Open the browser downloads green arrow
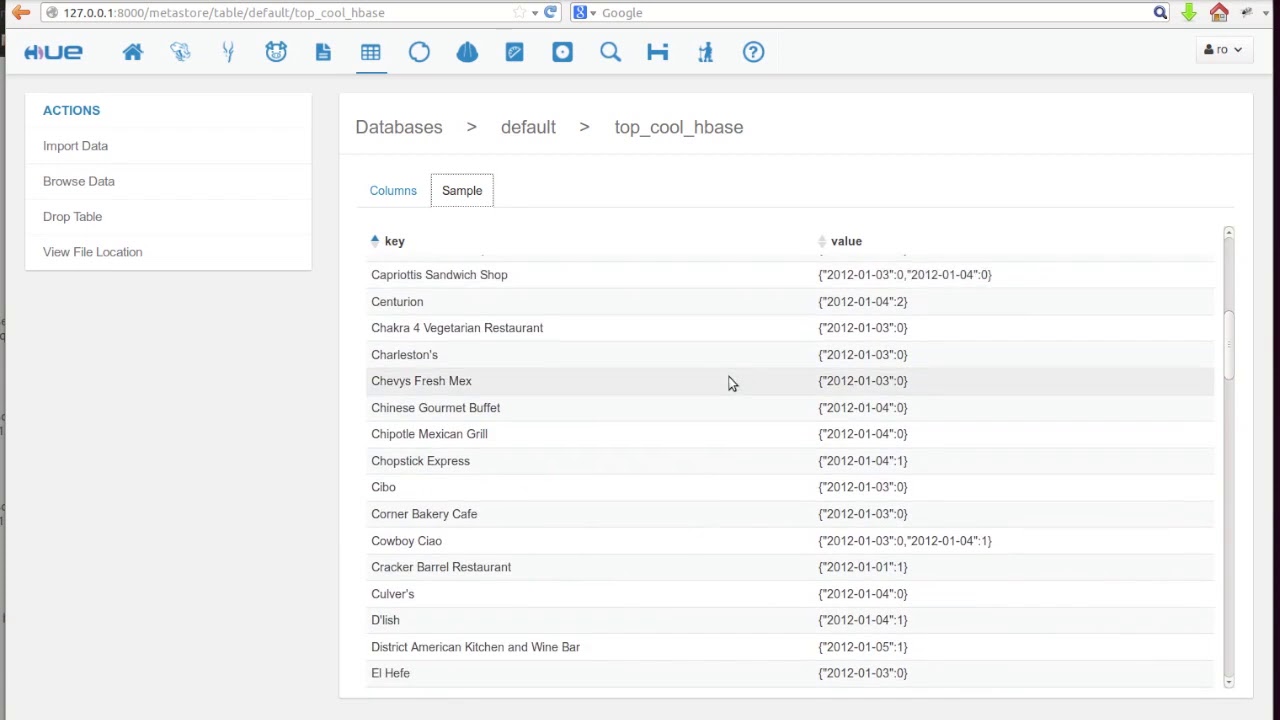The width and height of the screenshot is (1280, 720). point(1189,13)
